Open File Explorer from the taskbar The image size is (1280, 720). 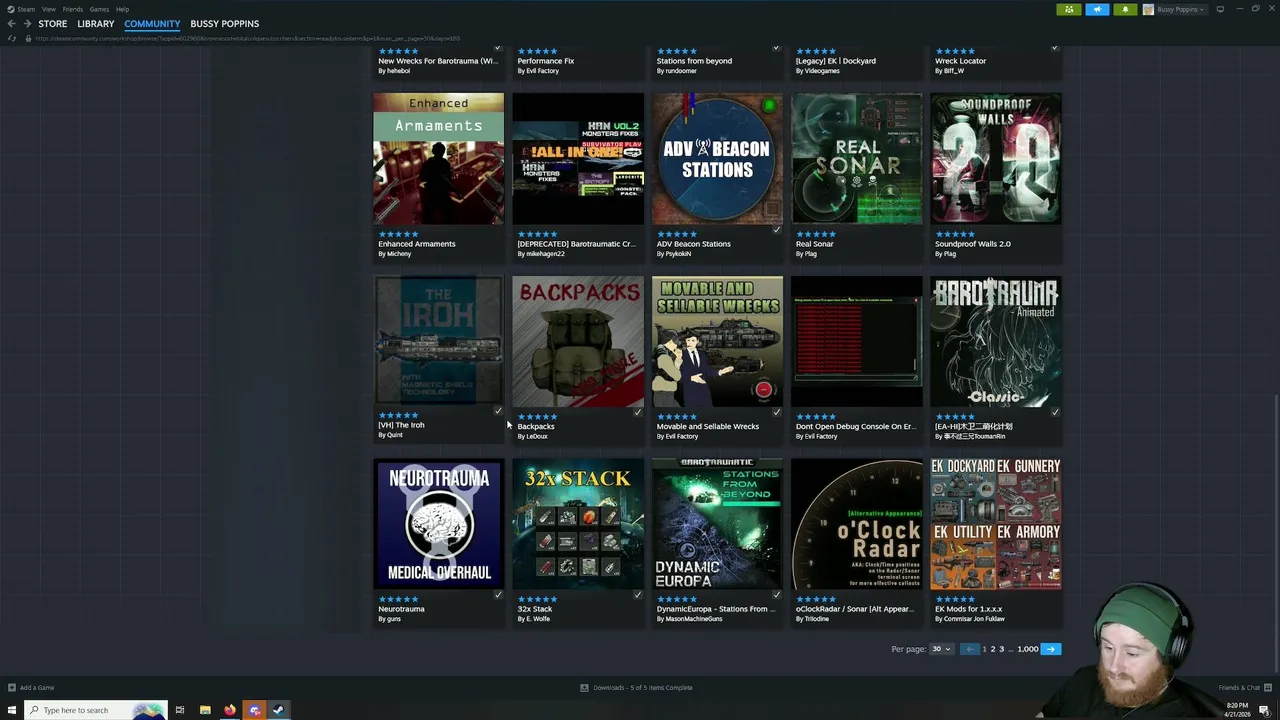(205, 710)
